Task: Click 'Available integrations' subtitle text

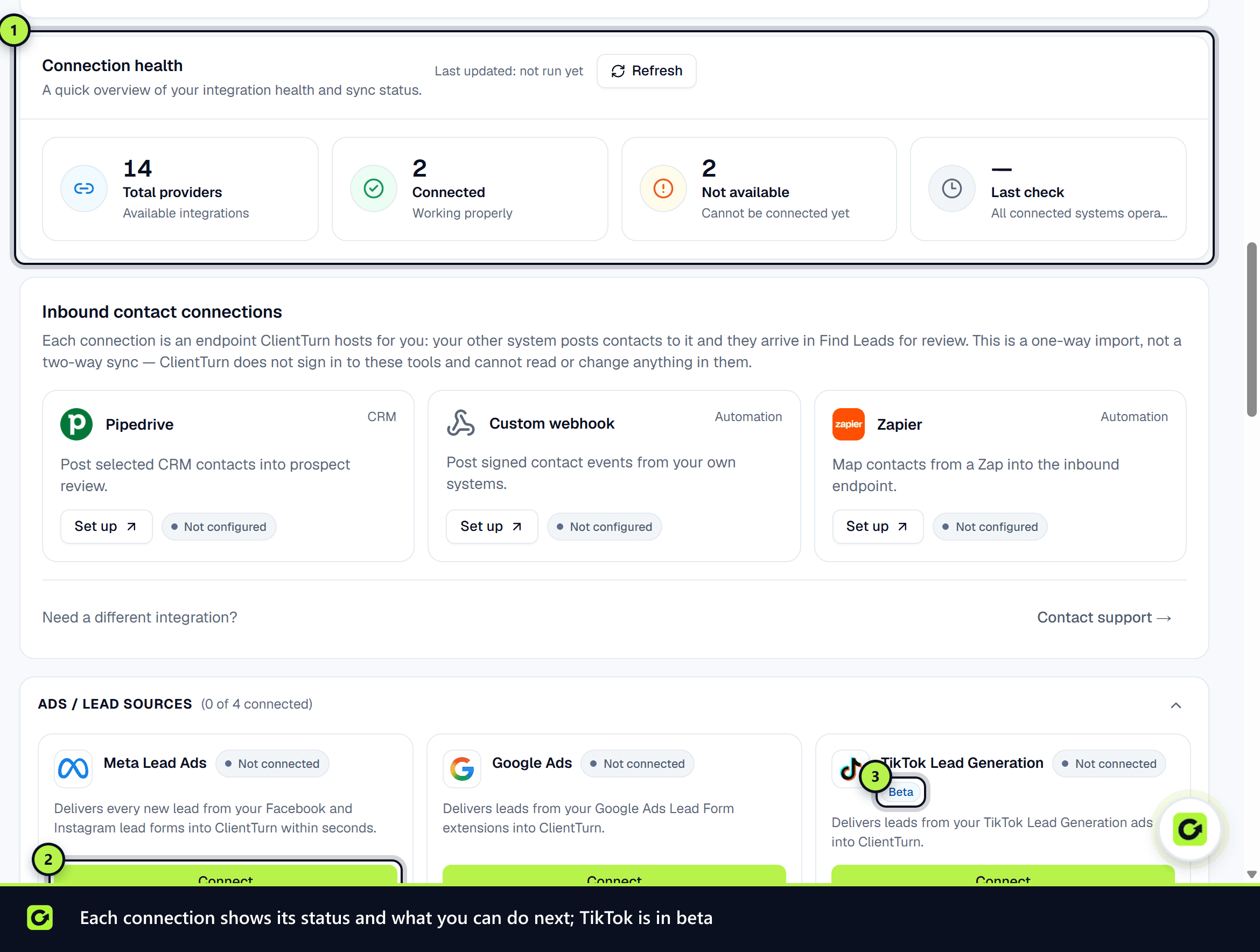Action: coord(186,213)
